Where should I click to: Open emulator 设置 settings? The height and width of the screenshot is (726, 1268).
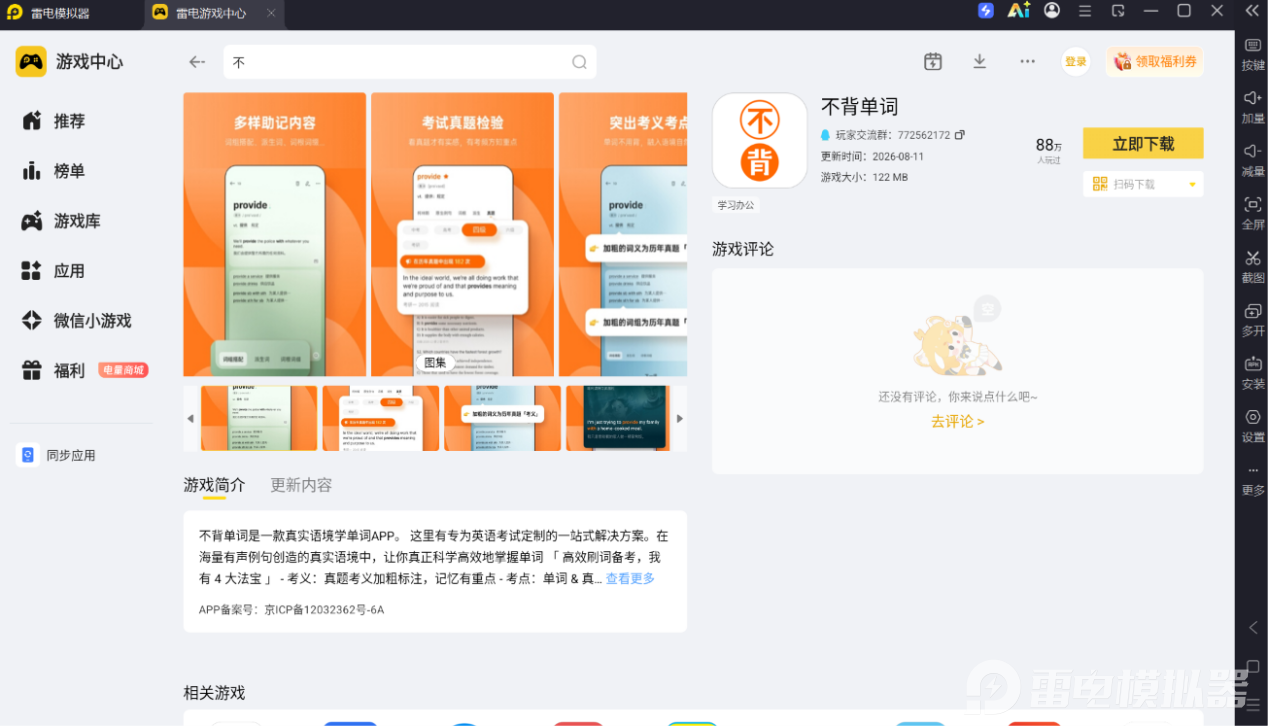(1253, 426)
